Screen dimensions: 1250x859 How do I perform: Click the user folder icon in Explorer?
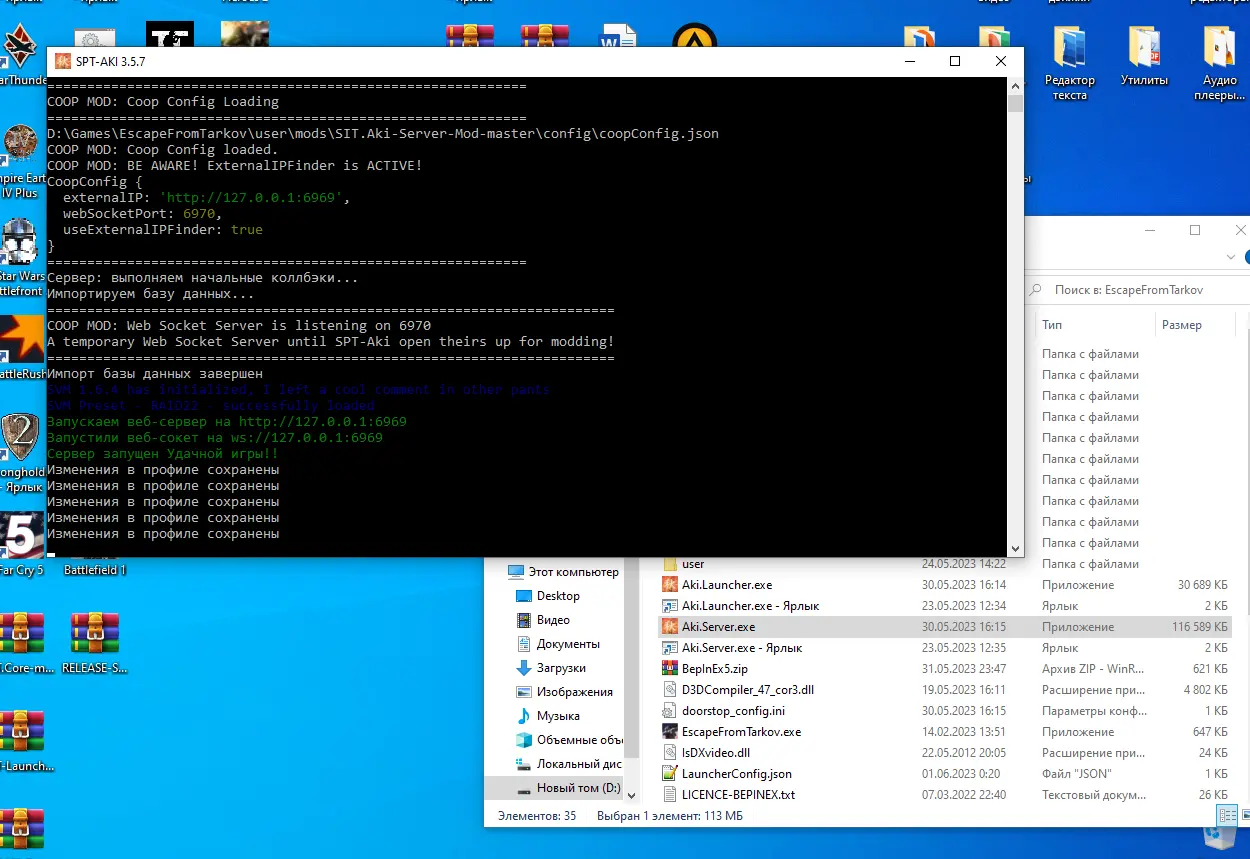[670, 564]
